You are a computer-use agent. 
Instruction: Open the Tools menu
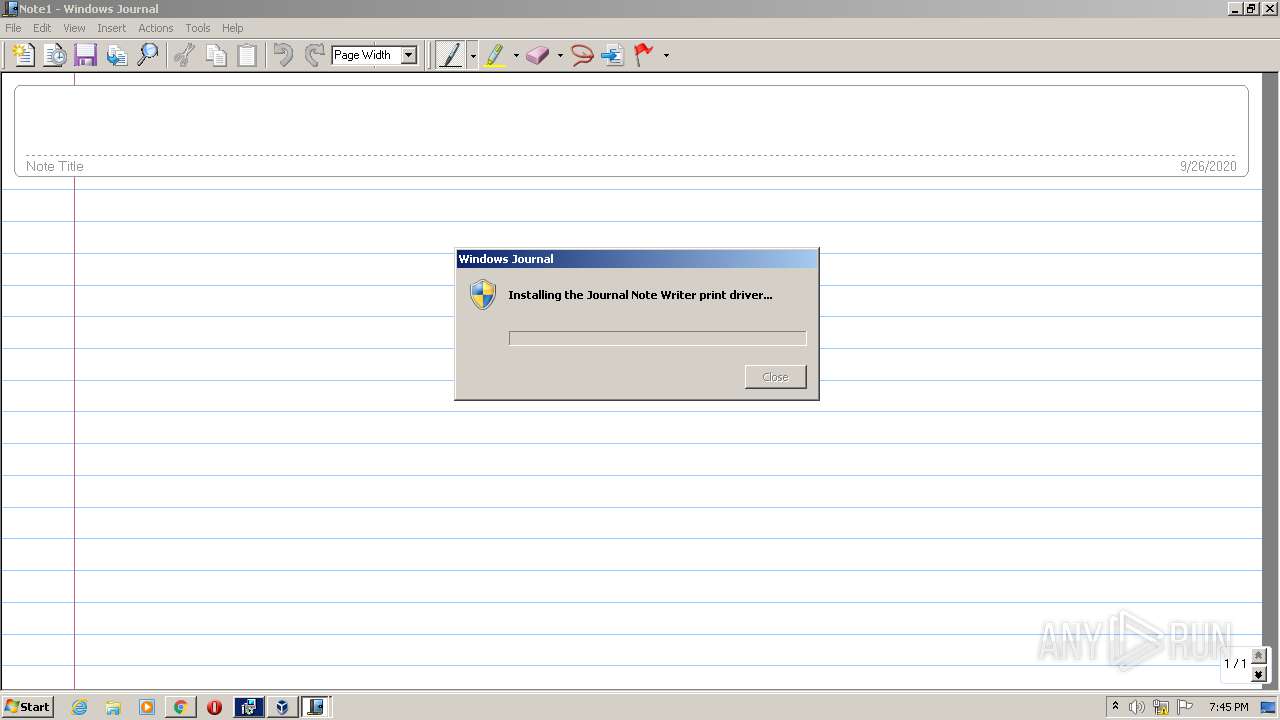pyautogui.click(x=198, y=28)
